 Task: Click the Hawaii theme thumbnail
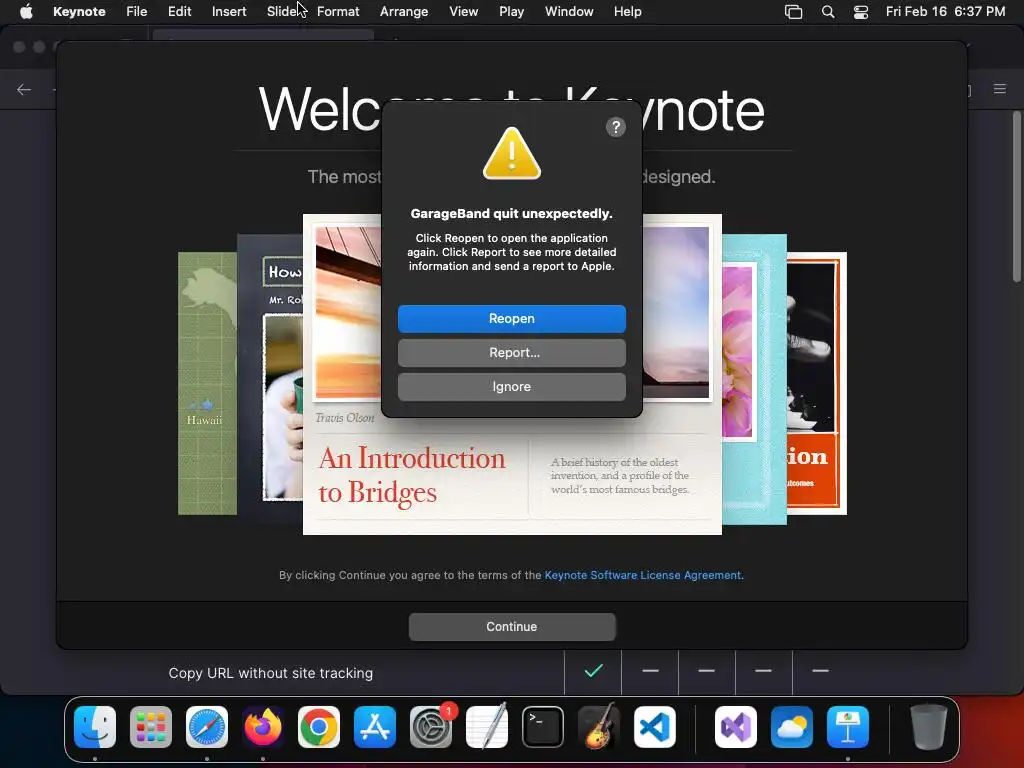click(207, 383)
